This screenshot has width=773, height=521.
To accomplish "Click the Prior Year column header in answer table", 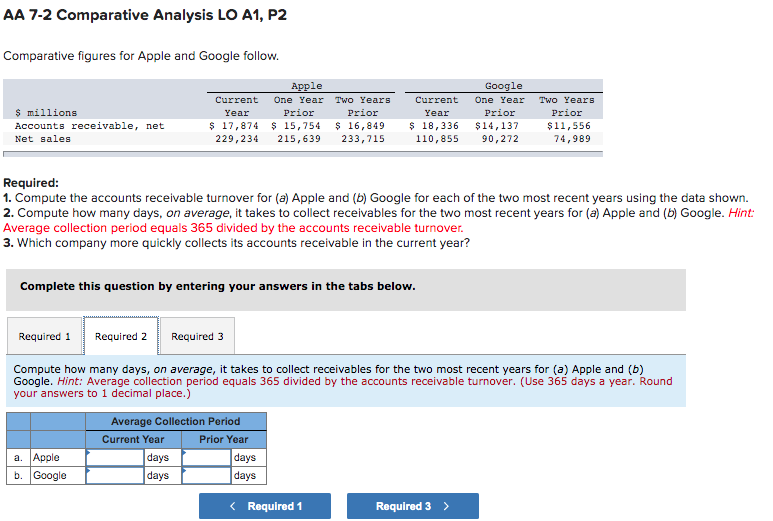I will [224, 439].
